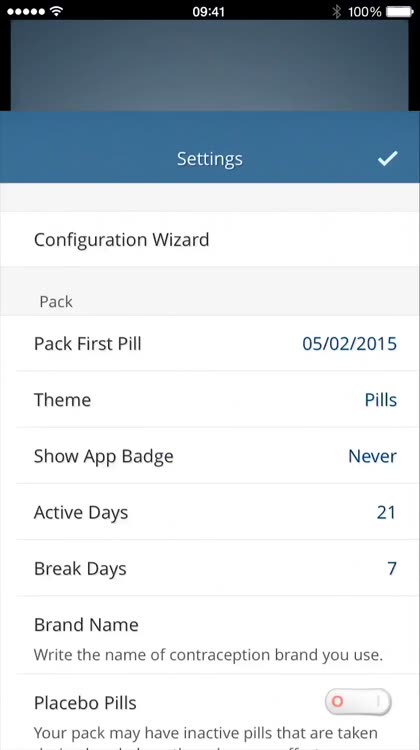Viewport: 420px width, 750px height.
Task: Select the Active Days row
Action: pyautogui.click(x=210, y=512)
